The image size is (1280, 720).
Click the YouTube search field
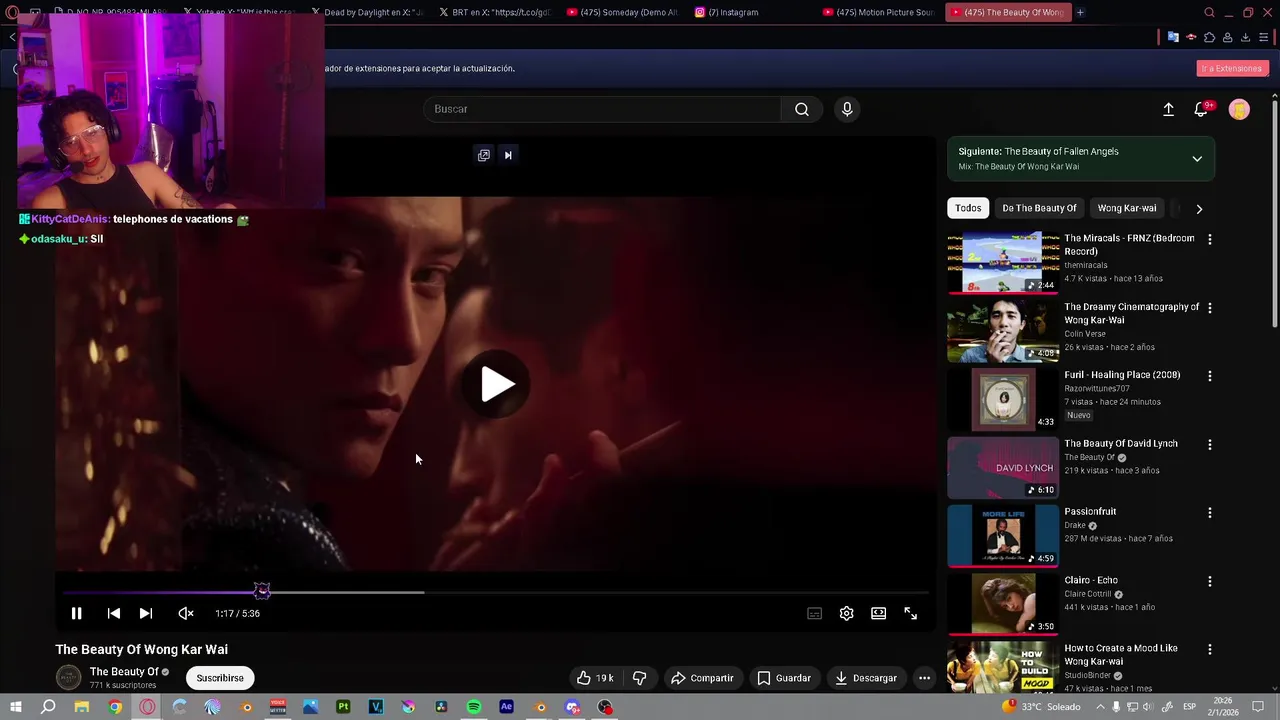point(602,109)
